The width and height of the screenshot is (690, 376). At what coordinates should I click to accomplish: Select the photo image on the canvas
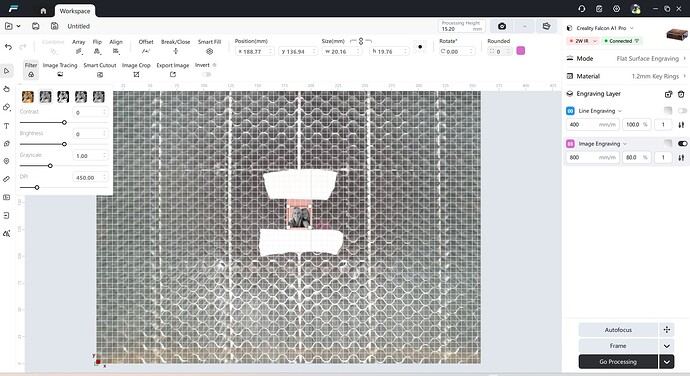click(x=299, y=217)
